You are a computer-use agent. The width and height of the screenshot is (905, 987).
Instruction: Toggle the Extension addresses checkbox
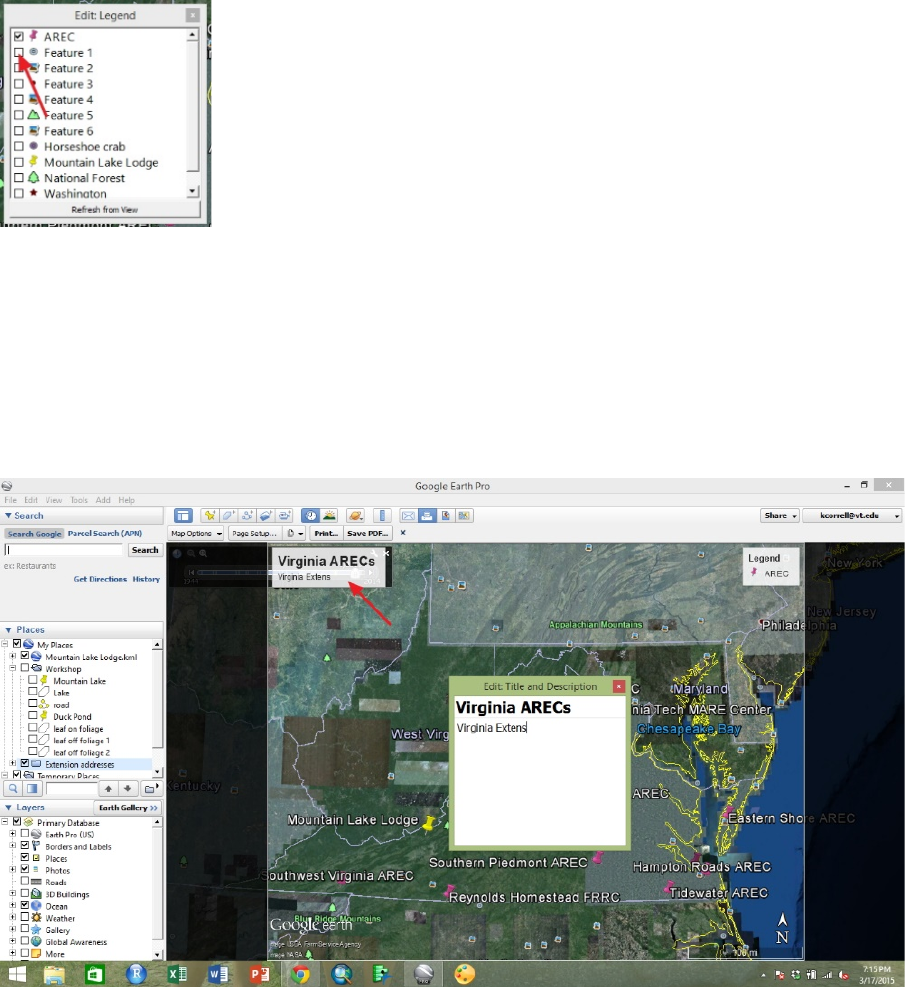(x=25, y=764)
